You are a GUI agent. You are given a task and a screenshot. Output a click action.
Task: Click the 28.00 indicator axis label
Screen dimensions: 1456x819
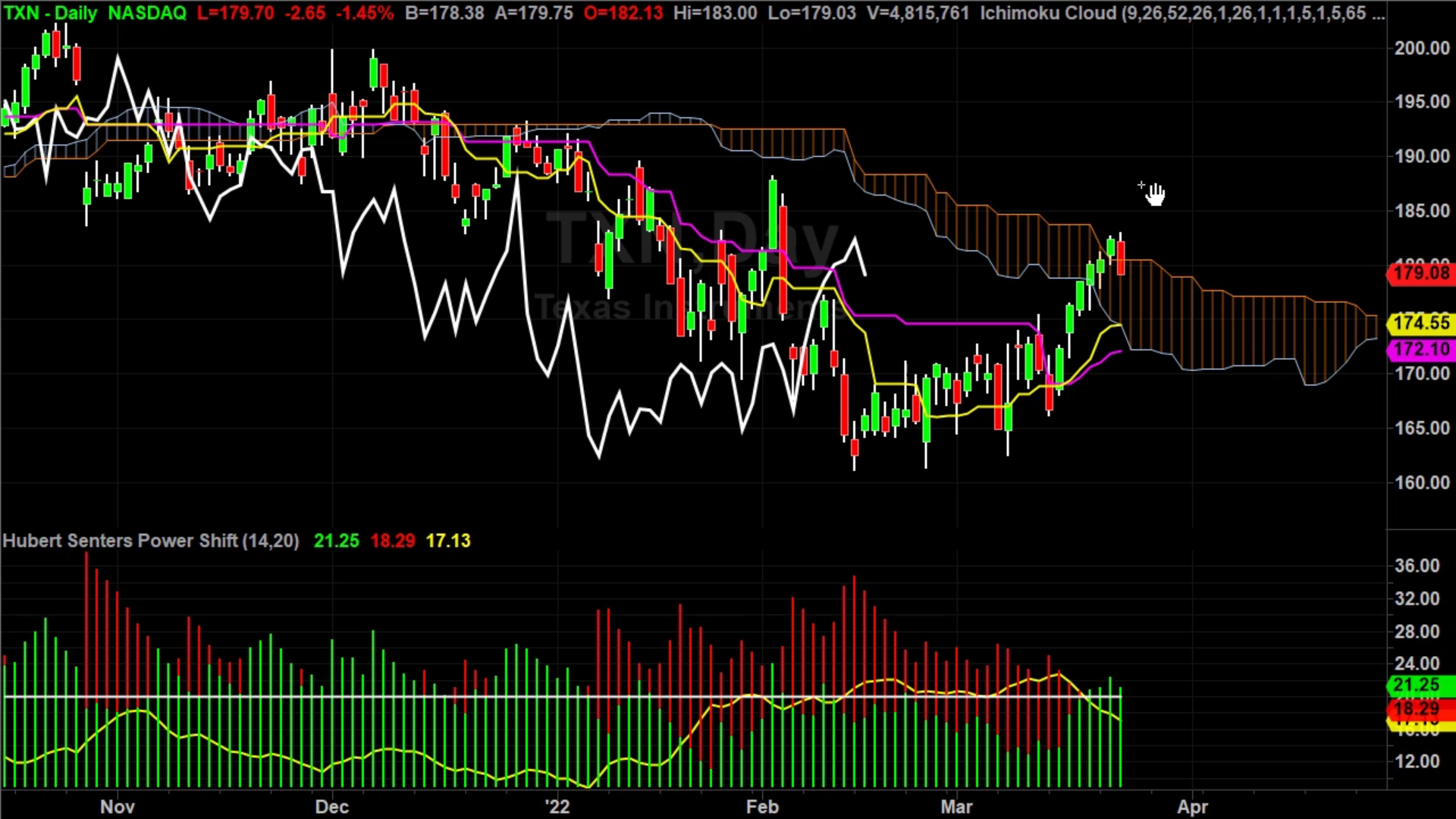pos(1417,632)
